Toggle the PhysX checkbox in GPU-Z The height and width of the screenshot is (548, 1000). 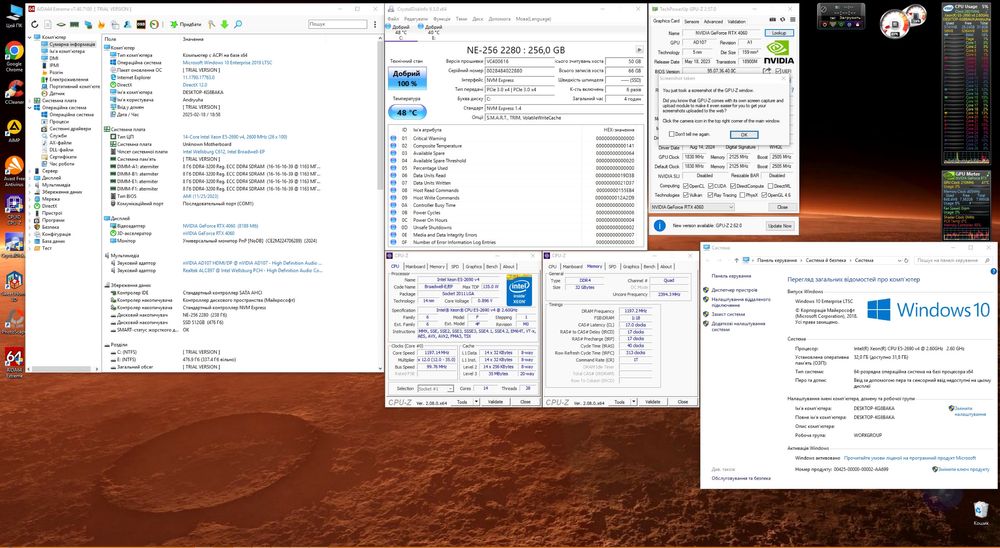(742, 195)
